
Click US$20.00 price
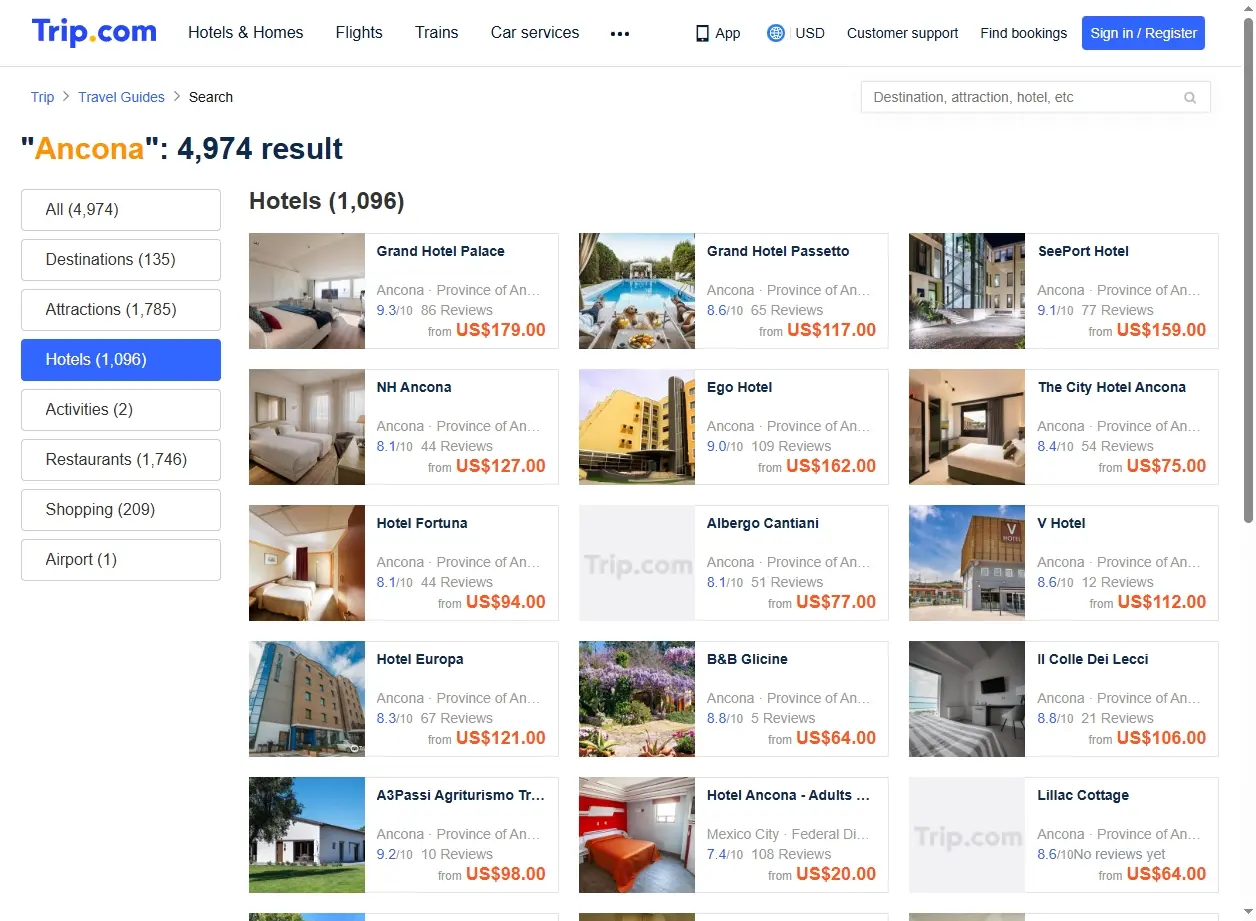click(836, 874)
